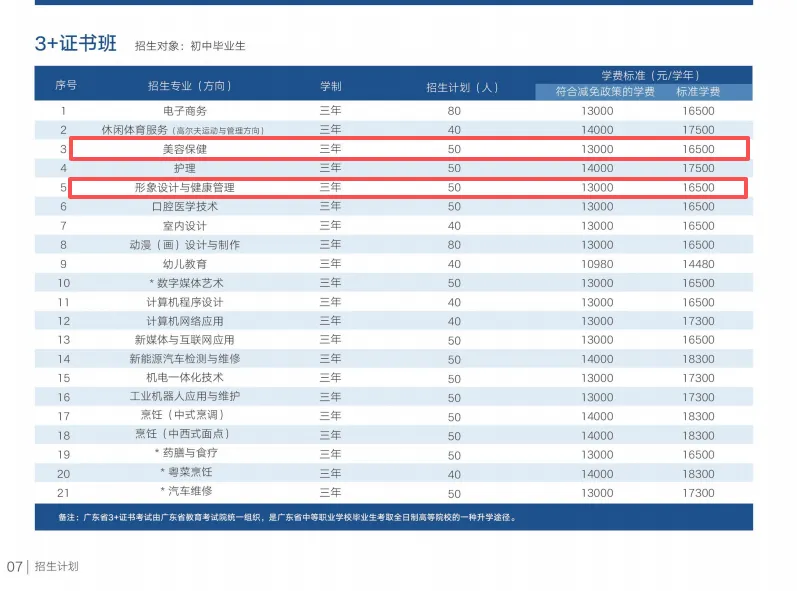Image resolution: width=797 pixels, height=591 pixels.
Task: Click enrollment plan '40' in 粤菜烹饪 row
Action: point(454,475)
